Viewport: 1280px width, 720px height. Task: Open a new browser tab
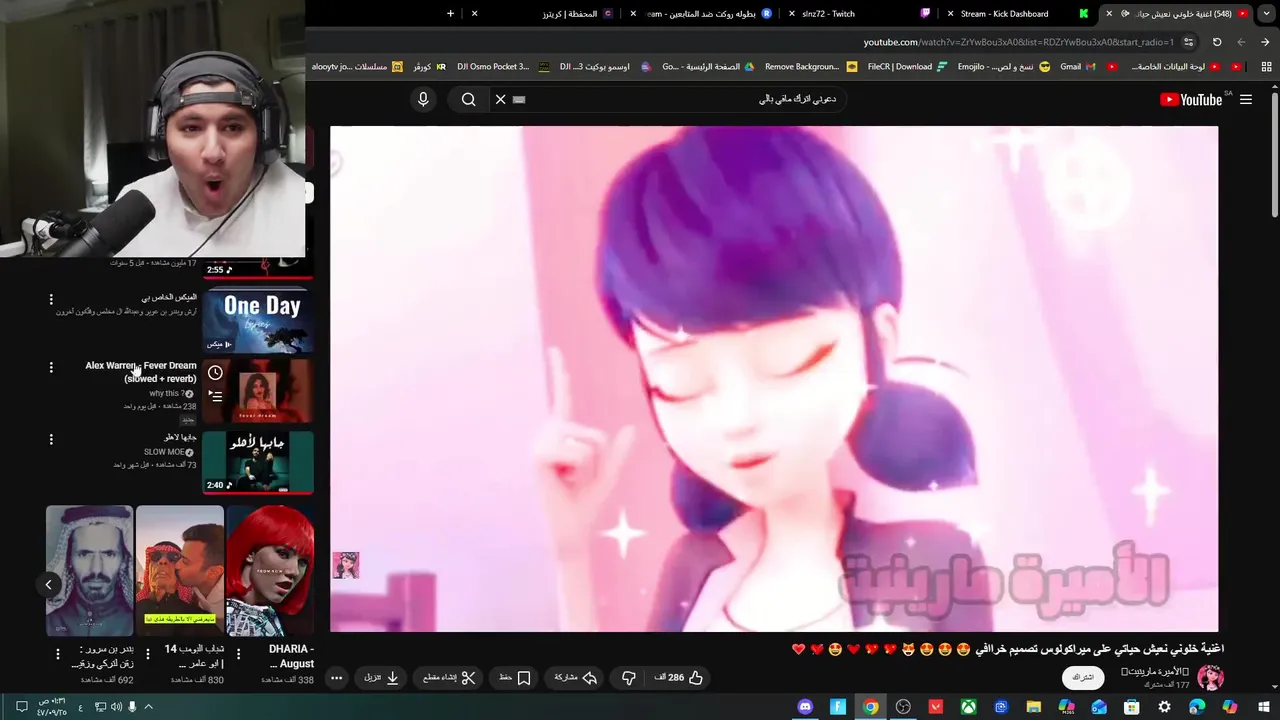point(450,14)
